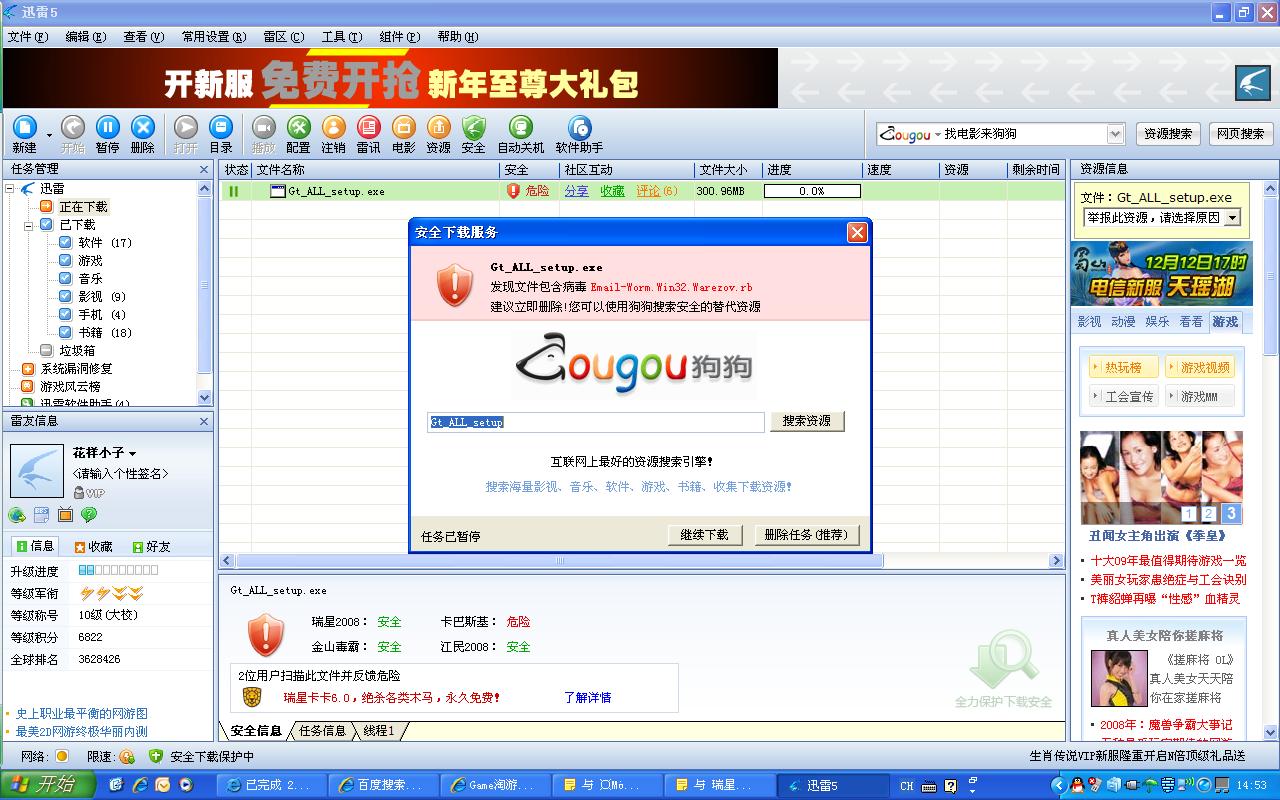Screen dimensions: 1280x800
Task: Click the 评论(6) link in the download row
Action: coord(657,191)
